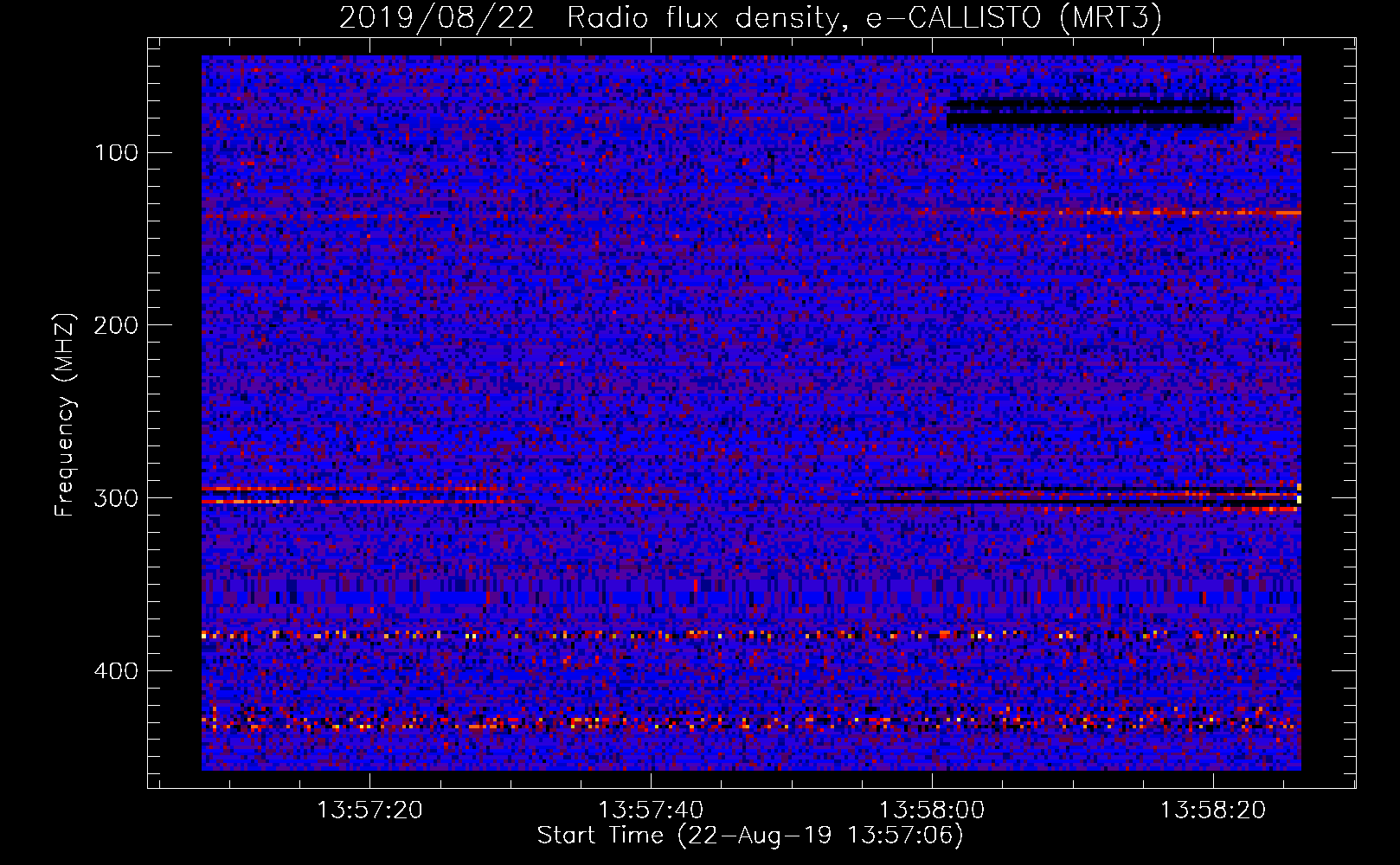Click the '200' frequency tick label

(x=117, y=325)
